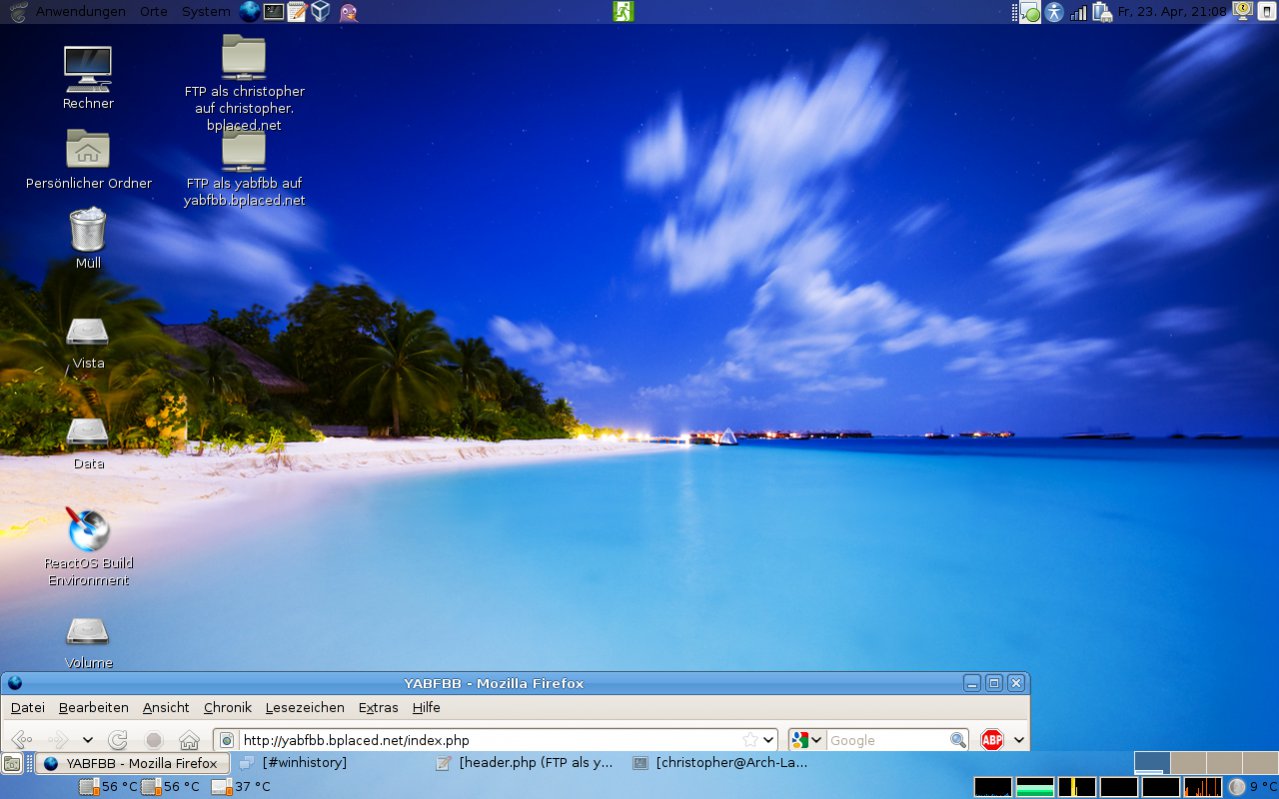Launch Pidgin from the top panel

tap(347, 12)
